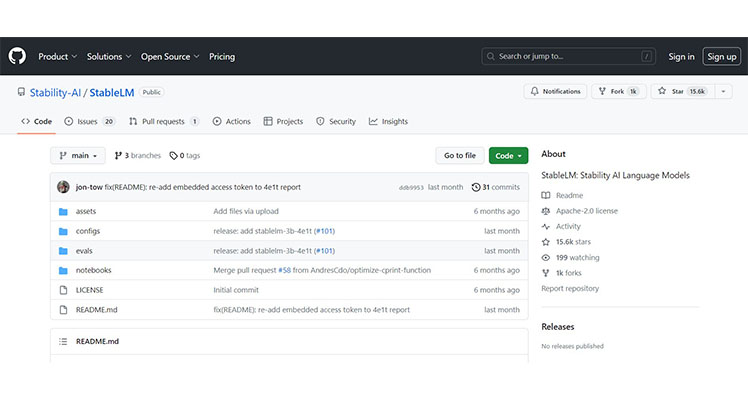Viewport: 748px width, 400px height.
Task: Focus the Search or jump to field
Action: tap(568, 56)
